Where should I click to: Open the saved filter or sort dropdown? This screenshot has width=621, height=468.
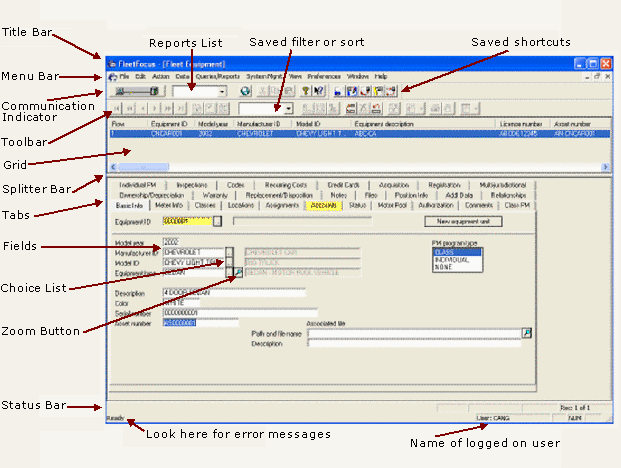[x=288, y=108]
